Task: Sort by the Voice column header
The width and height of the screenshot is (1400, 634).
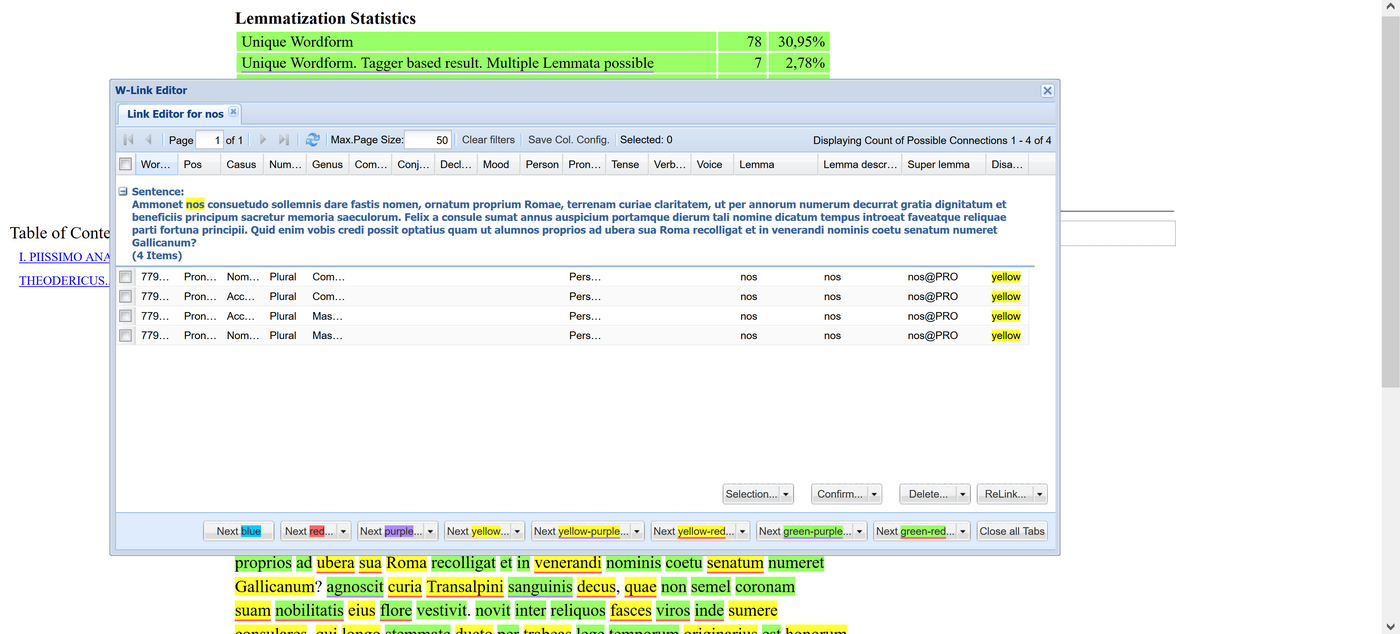Action: (x=710, y=164)
